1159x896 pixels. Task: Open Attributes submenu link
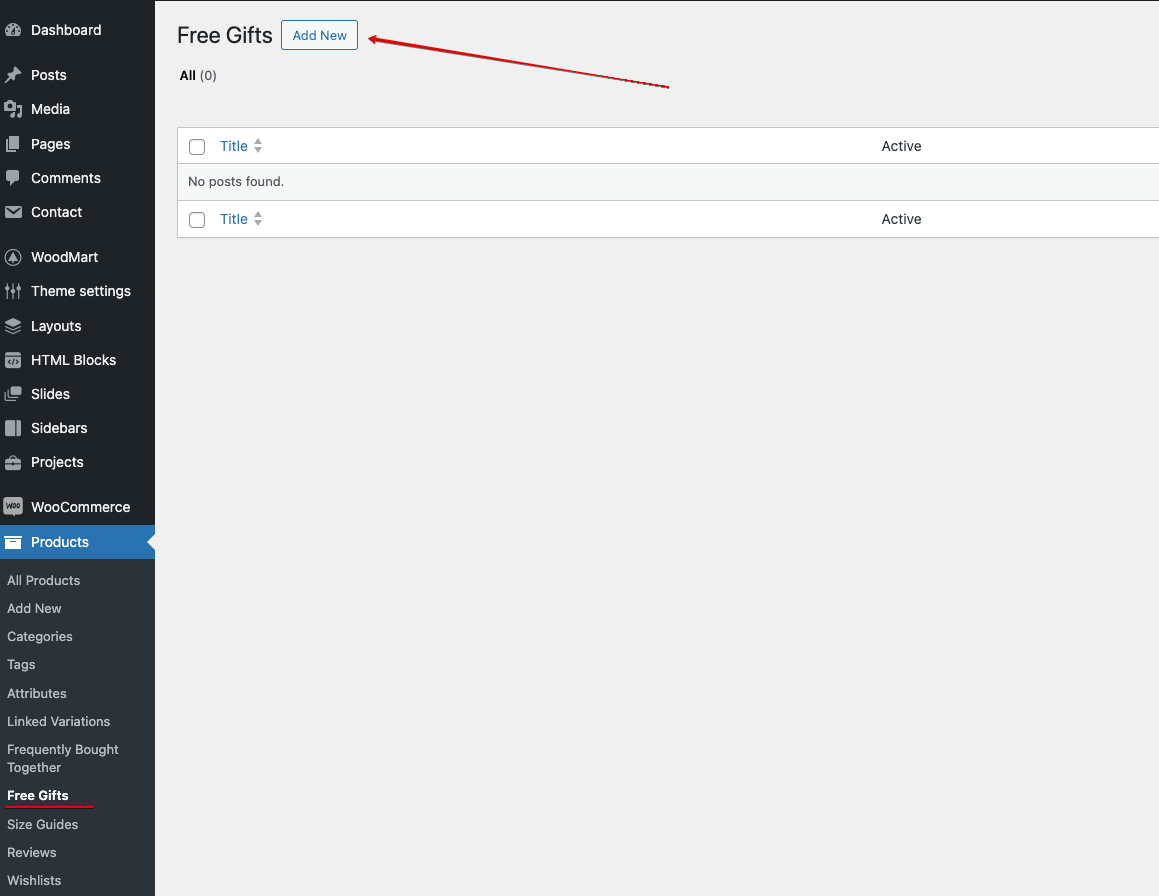click(x=37, y=693)
